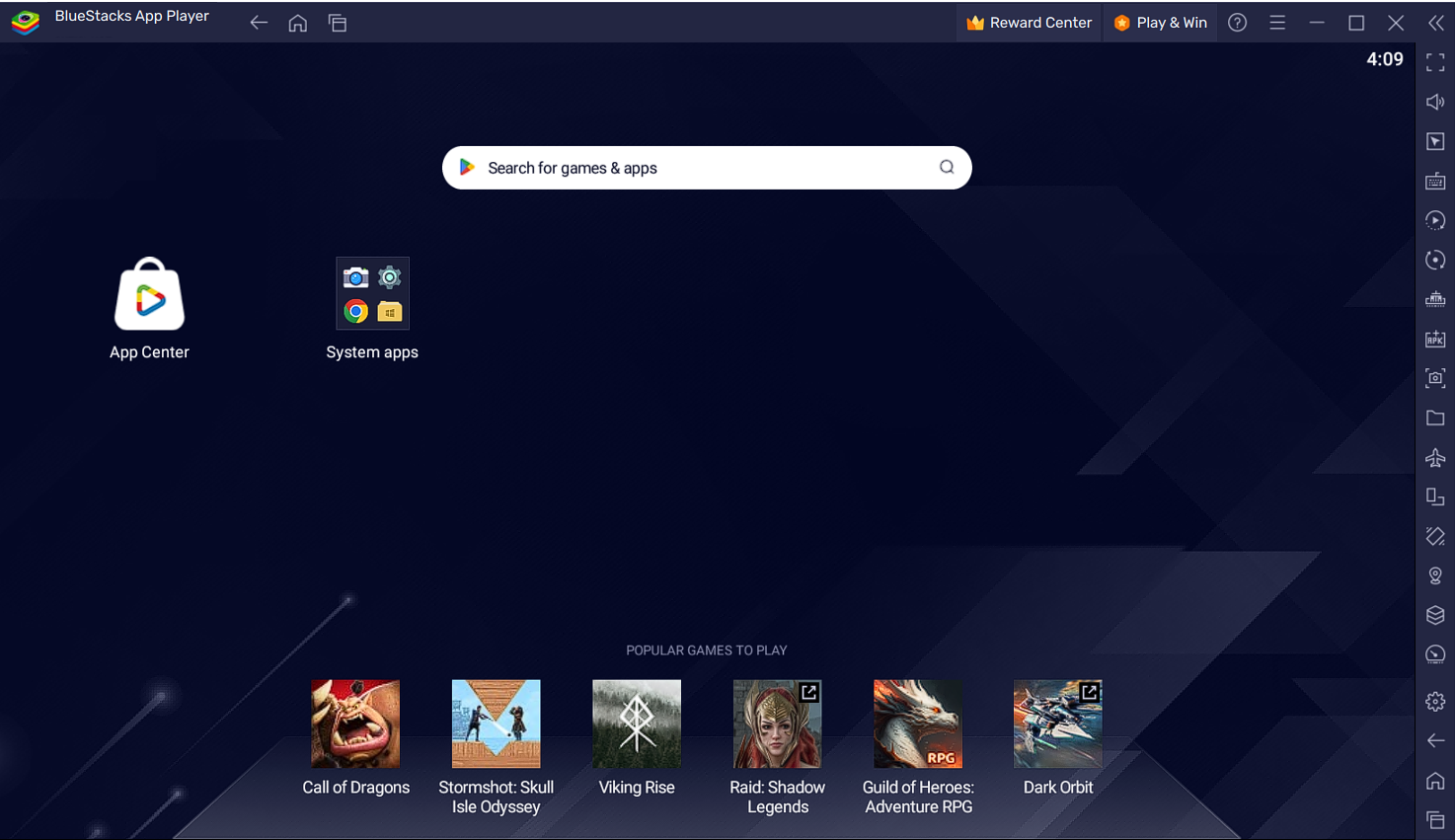This screenshot has width=1455, height=840.
Task: Open BlueStacks settings via the gear icon
Action: [x=1435, y=701]
